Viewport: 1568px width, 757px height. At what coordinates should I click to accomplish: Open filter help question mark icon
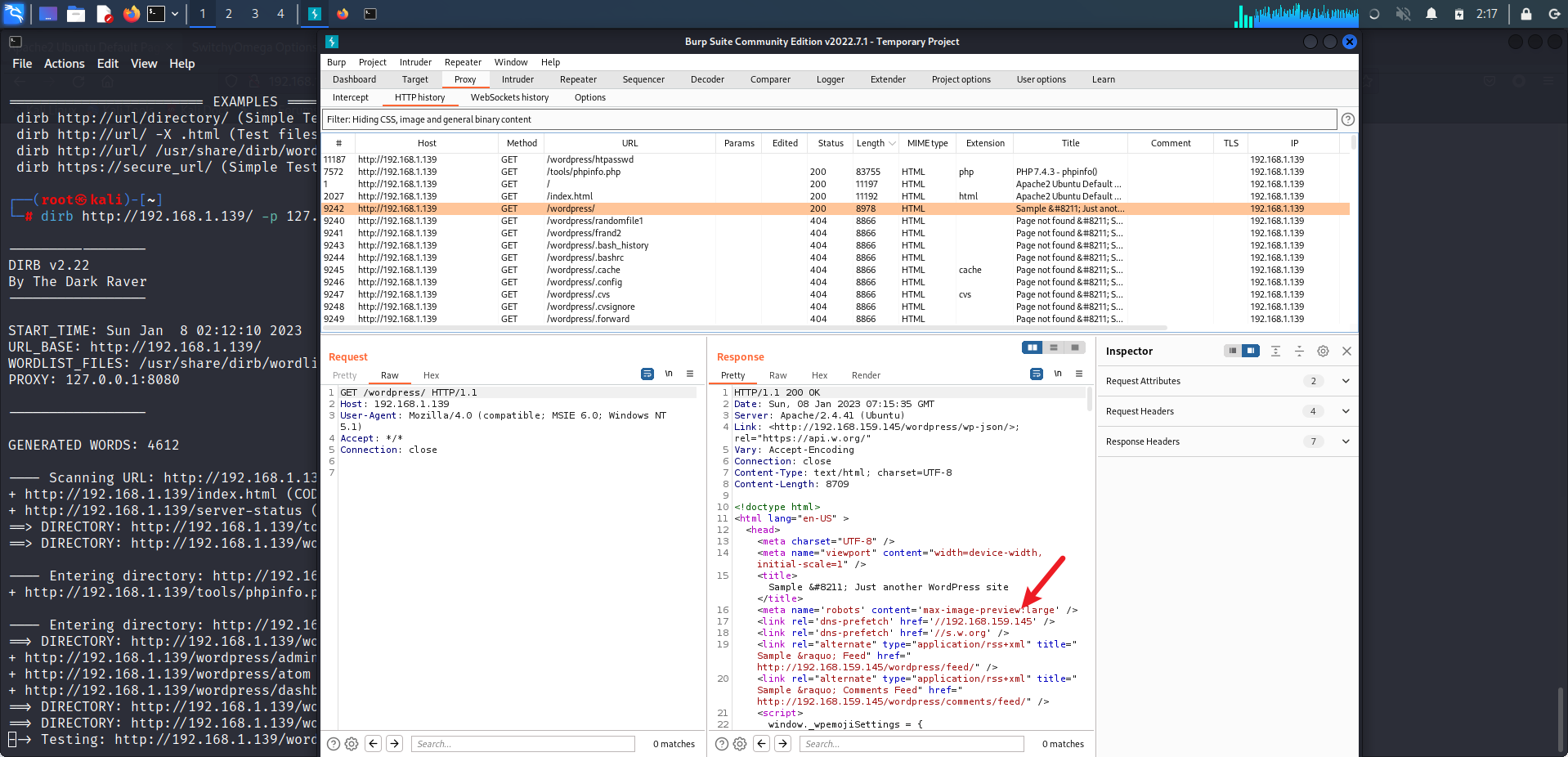click(x=1348, y=119)
